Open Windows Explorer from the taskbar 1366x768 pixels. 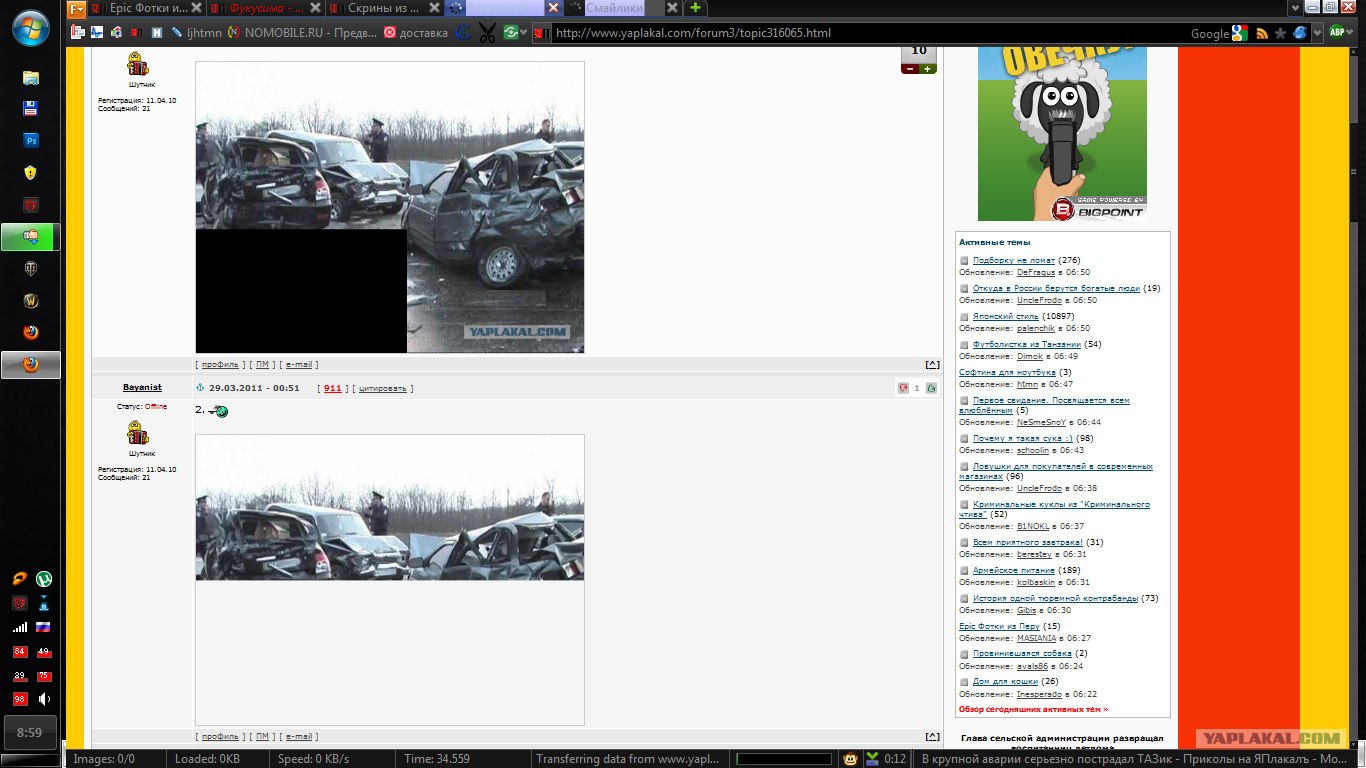point(31,78)
